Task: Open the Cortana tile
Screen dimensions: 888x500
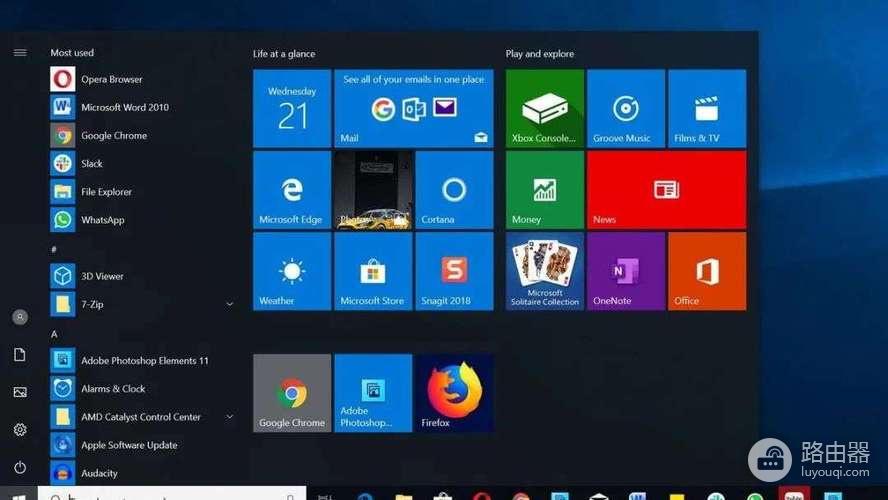Action: (x=454, y=190)
